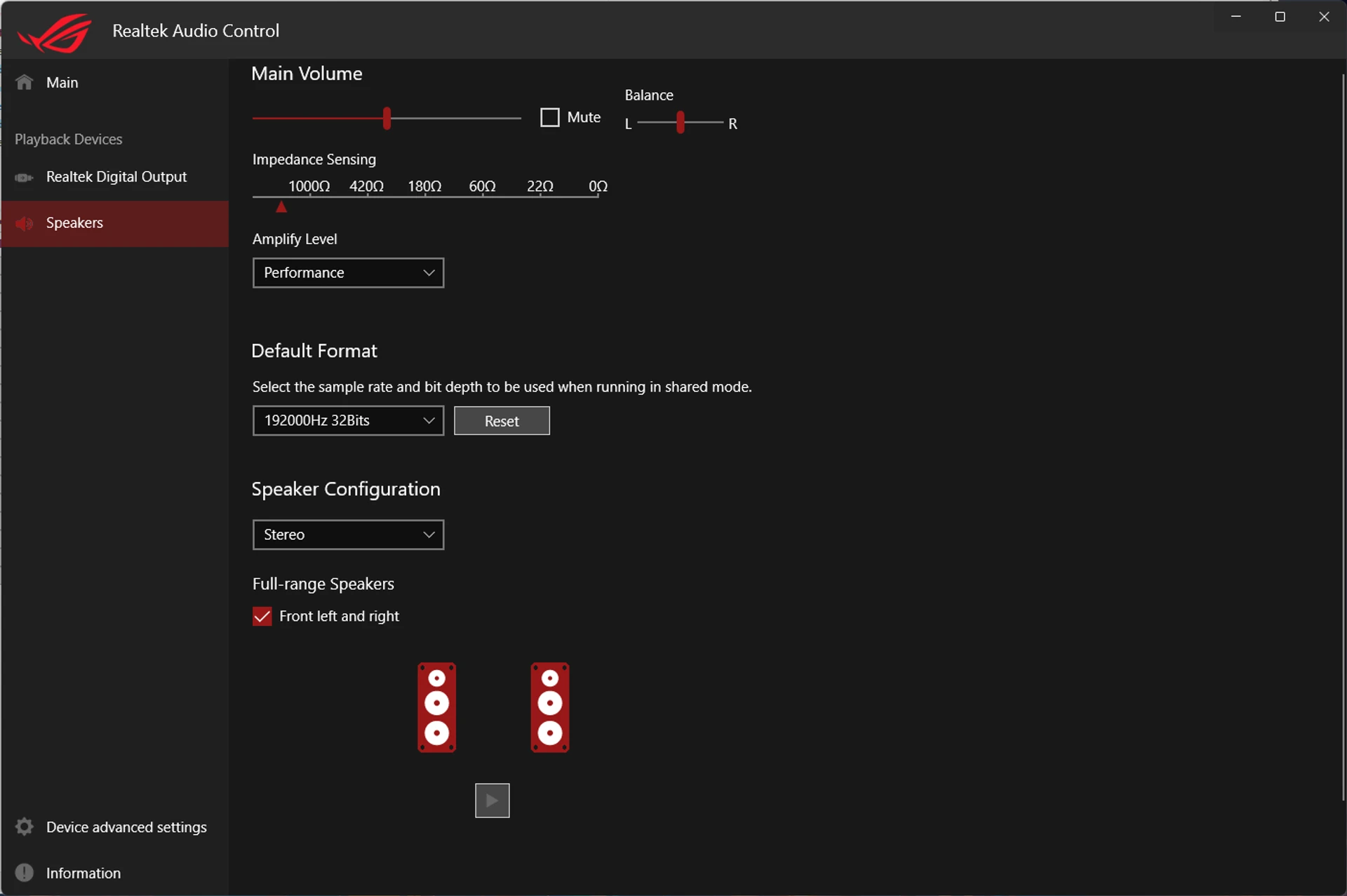This screenshot has width=1347, height=896.
Task: Reset the default format
Action: tap(502, 421)
